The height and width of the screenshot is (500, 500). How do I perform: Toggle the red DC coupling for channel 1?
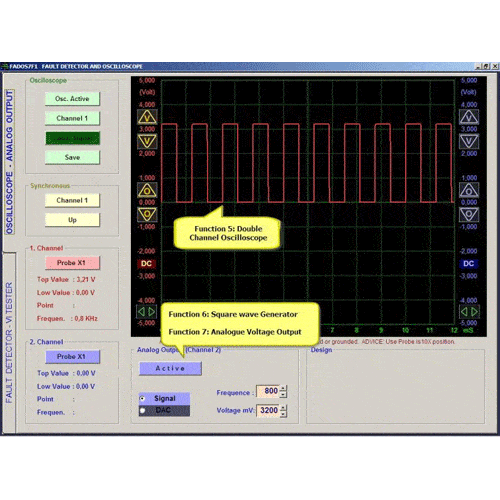point(146,263)
